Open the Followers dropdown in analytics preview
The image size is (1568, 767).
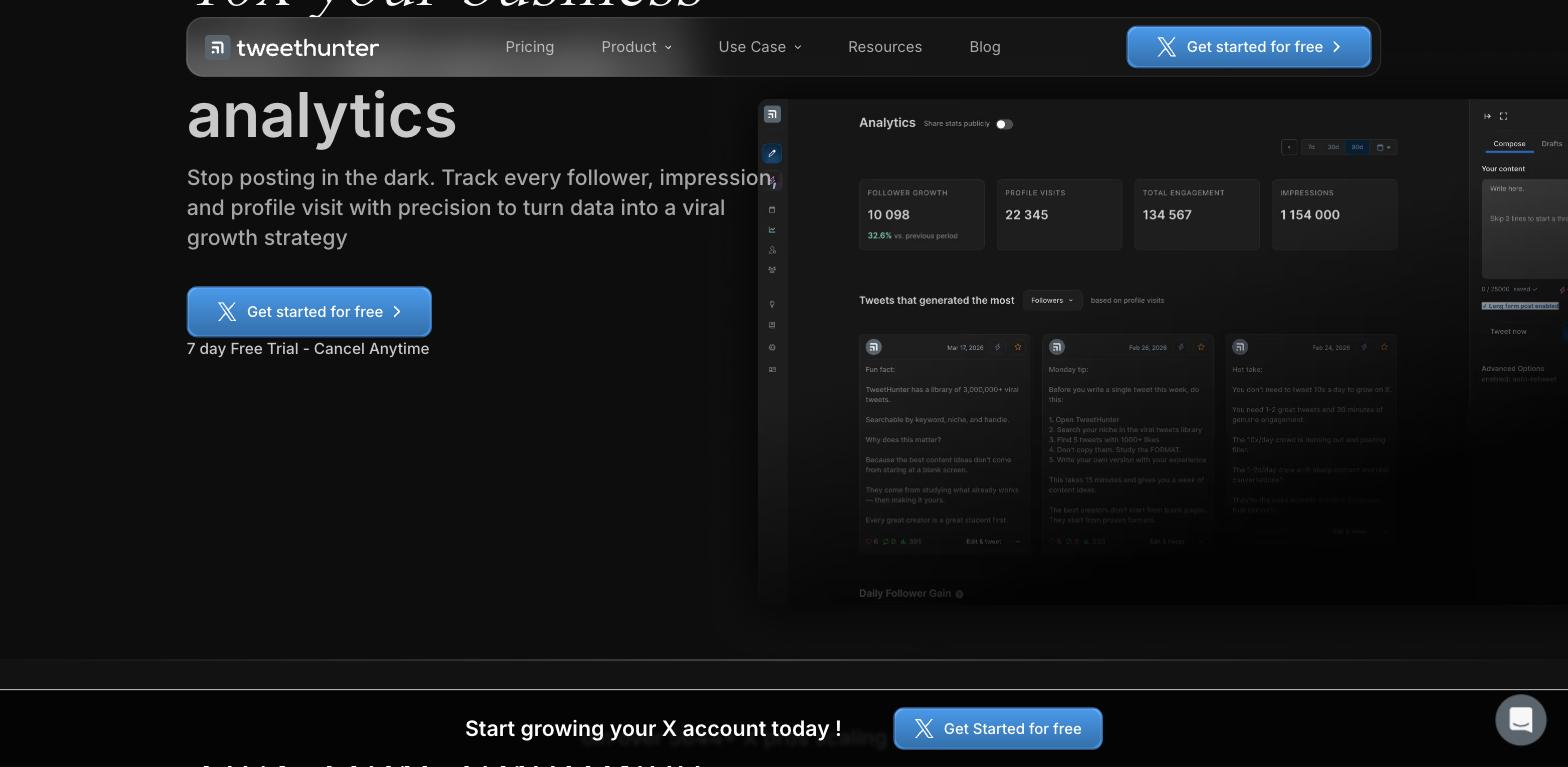(1052, 300)
